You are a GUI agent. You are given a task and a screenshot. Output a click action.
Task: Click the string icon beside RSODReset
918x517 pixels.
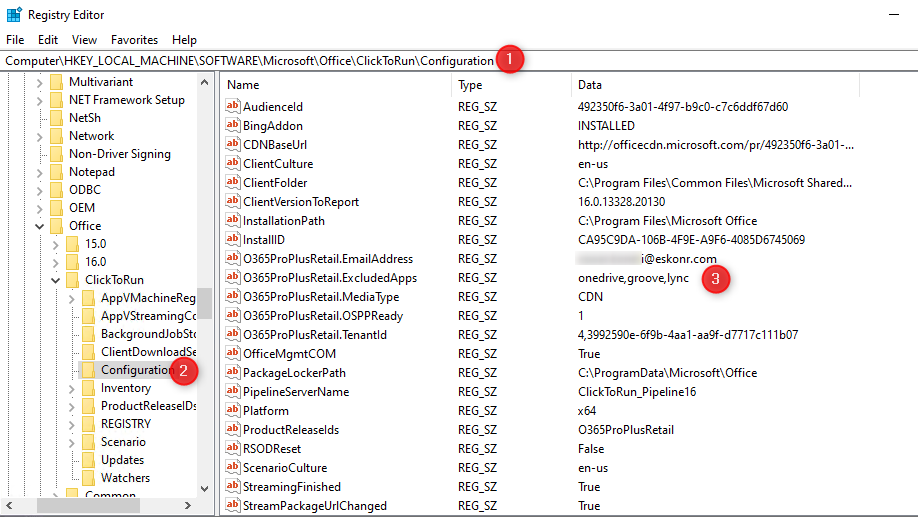coord(232,448)
